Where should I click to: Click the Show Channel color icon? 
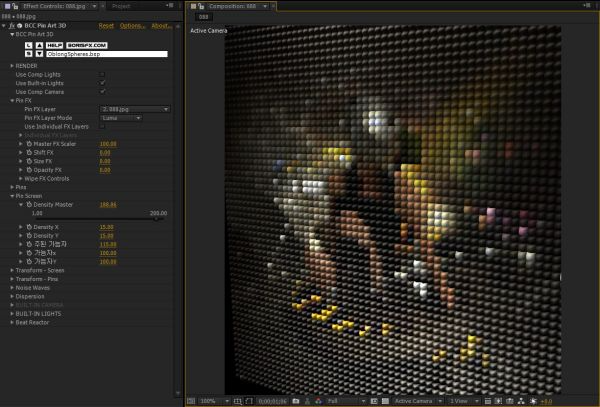pyautogui.click(x=318, y=401)
